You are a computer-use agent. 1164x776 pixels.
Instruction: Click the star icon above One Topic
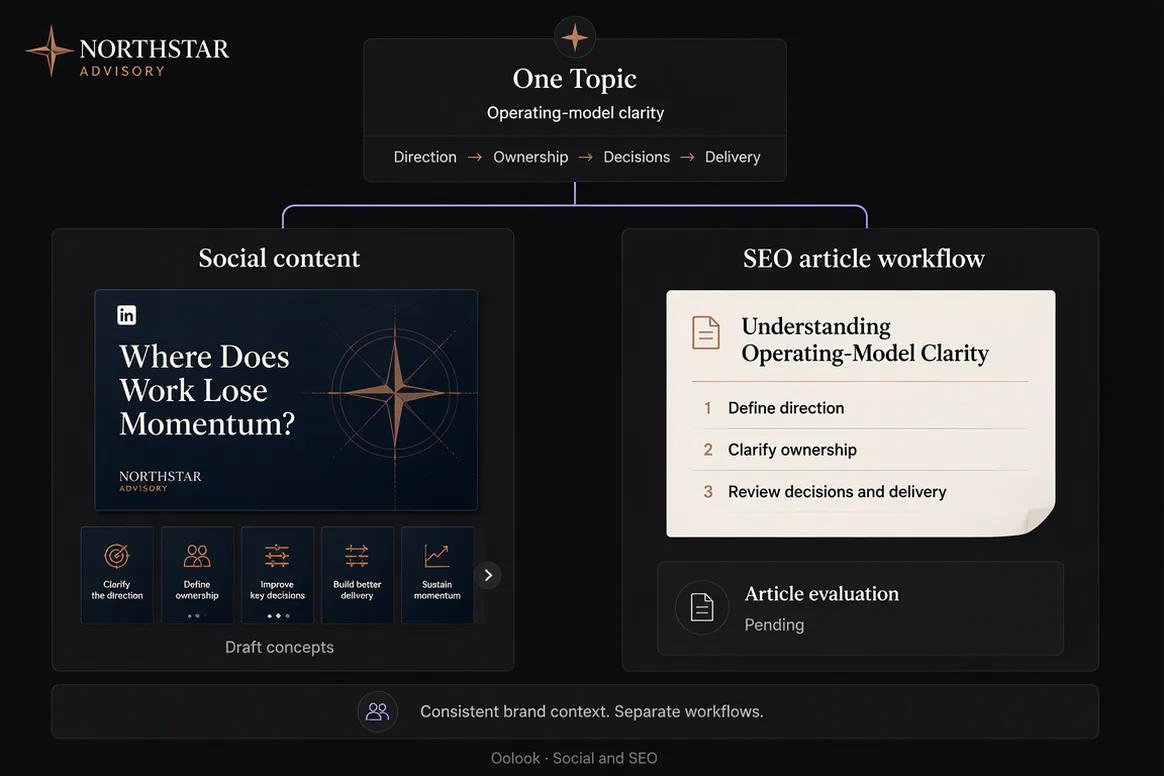575,37
